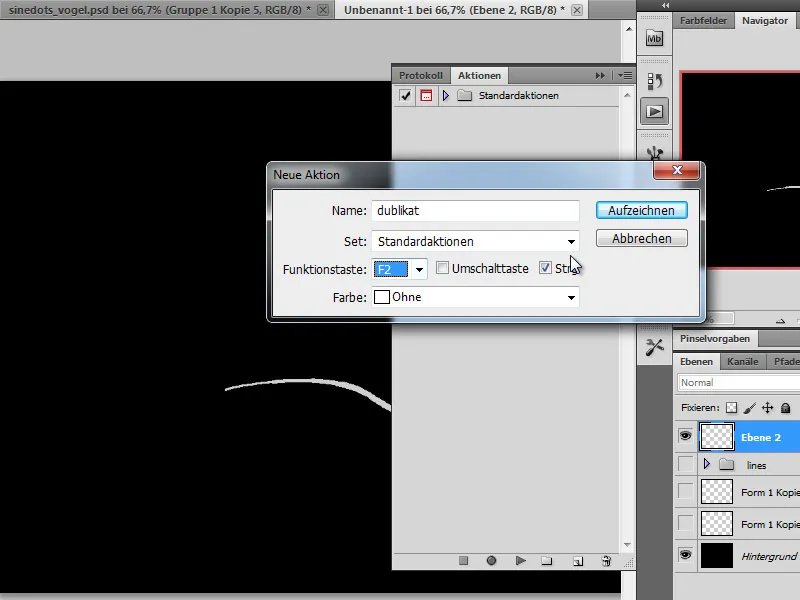Screen dimensions: 800x600
Task: Switch to Farbfelder tab
Action: coord(703,21)
